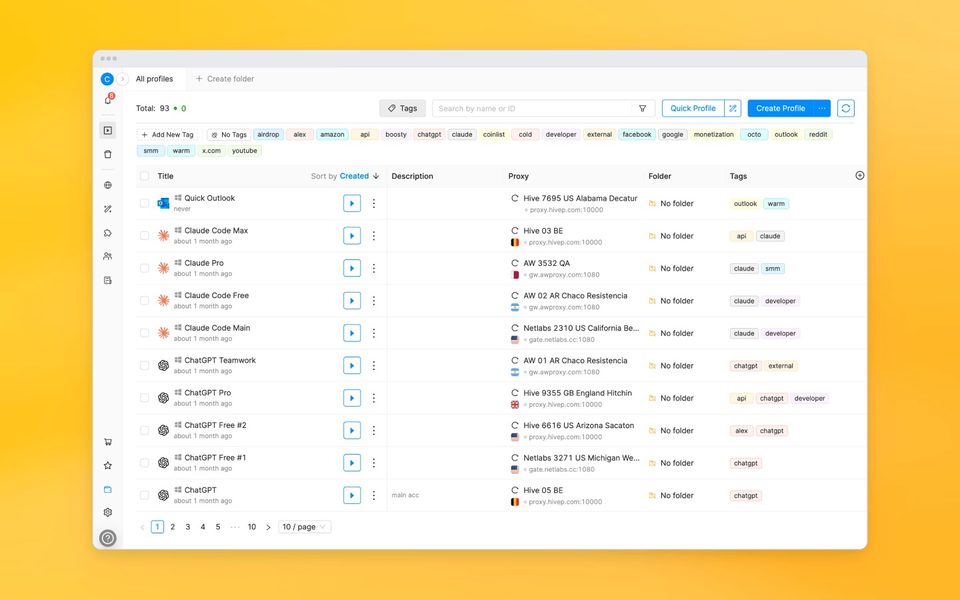Change the Sort by Created order

(x=345, y=176)
